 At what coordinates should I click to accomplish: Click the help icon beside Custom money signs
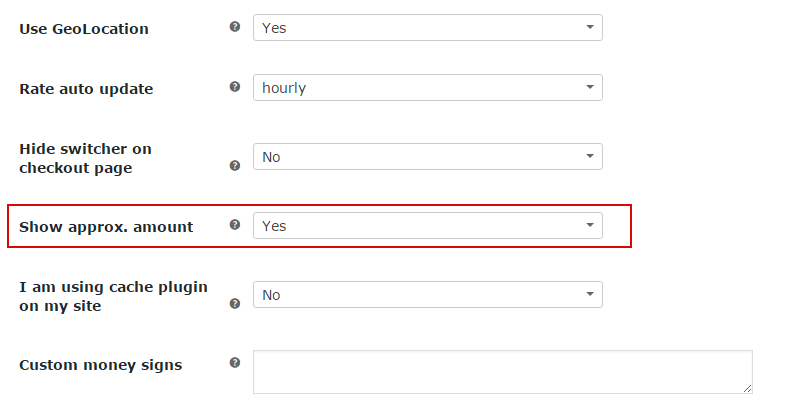pos(235,363)
